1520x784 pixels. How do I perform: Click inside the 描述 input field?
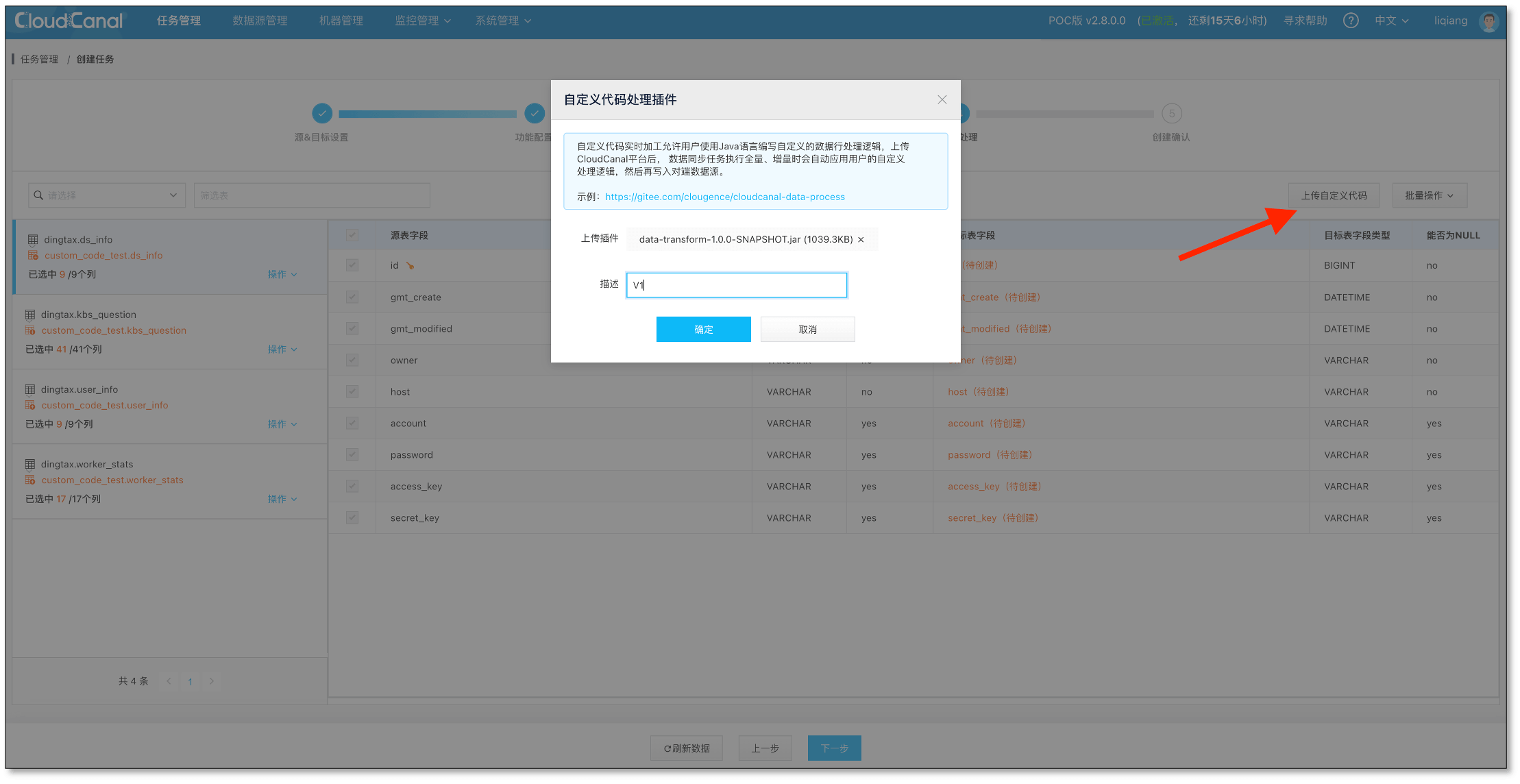pos(736,285)
